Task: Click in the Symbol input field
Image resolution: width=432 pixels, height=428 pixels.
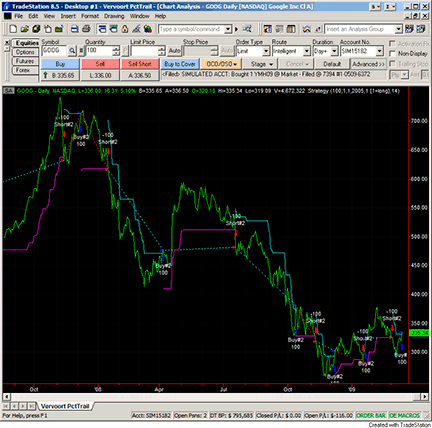Action: point(55,51)
